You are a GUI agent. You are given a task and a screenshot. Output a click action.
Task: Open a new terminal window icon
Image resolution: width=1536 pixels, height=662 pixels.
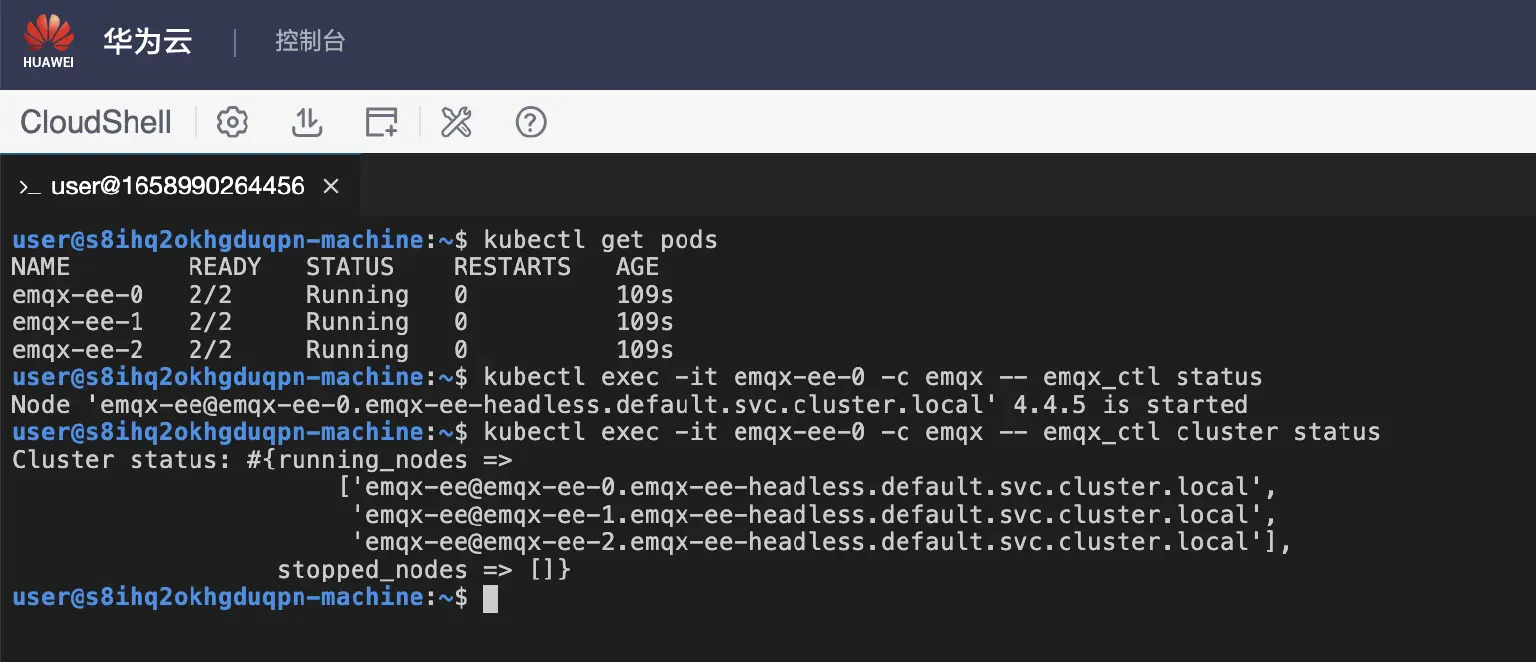pos(381,123)
